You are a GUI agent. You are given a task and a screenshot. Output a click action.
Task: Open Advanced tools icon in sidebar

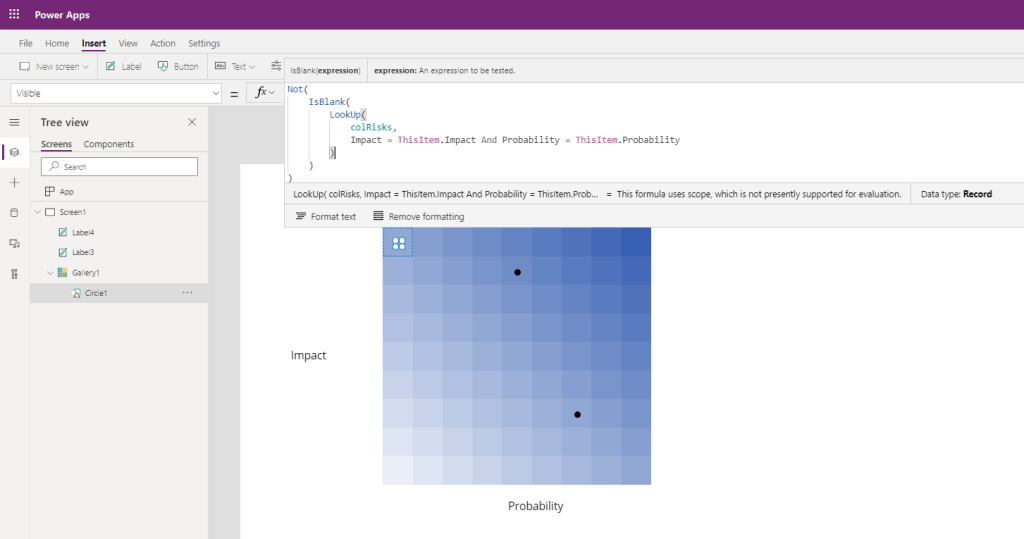click(x=14, y=274)
